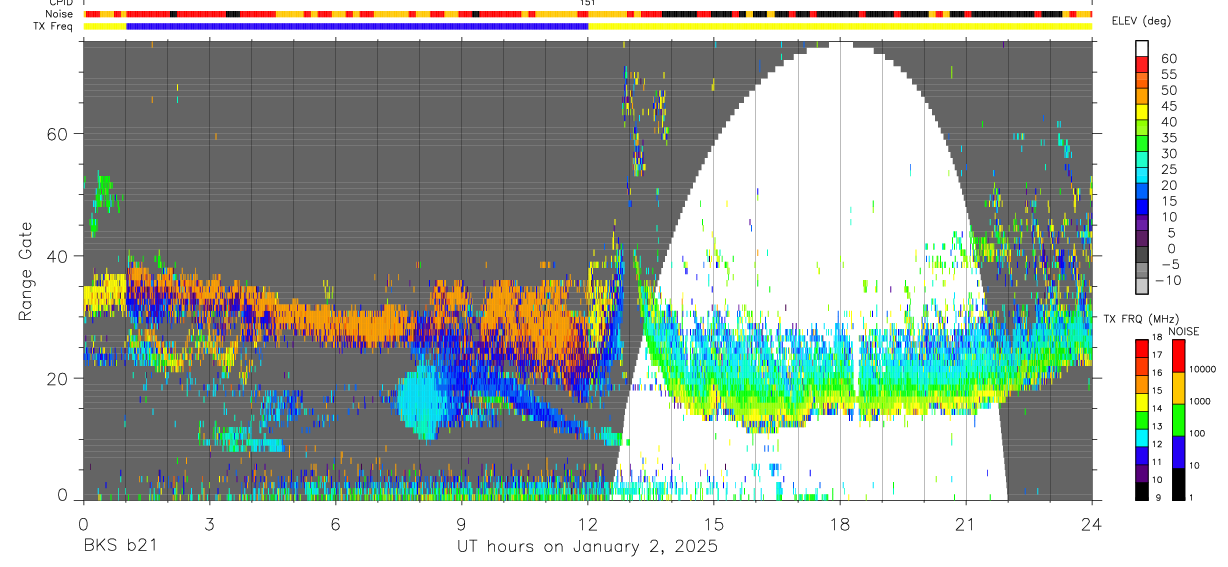1228x567 pixels.
Task: Select blue NOISE swatch between 10 and 100
Action: [x=1178, y=451]
